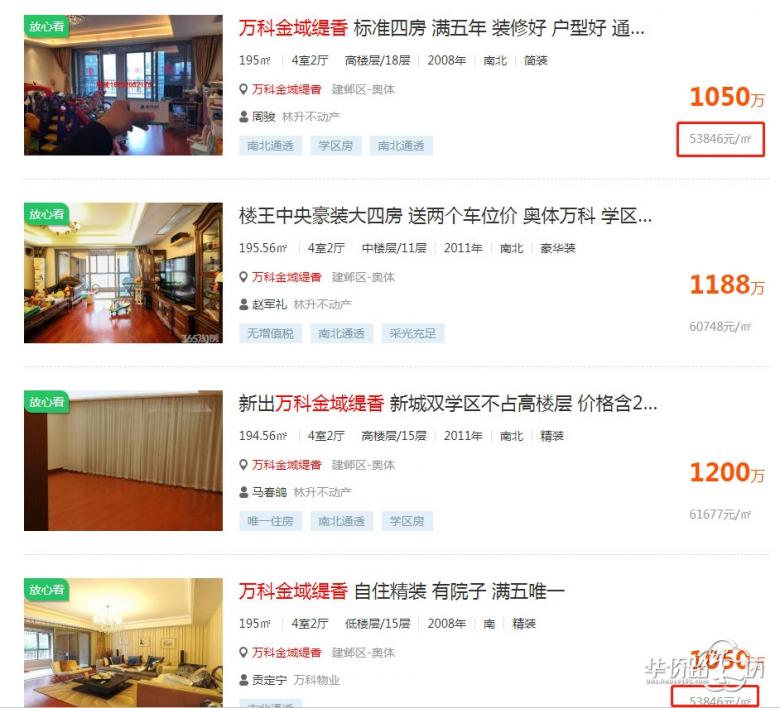
Task: Open the living room photo of the second listing
Action: [123, 273]
